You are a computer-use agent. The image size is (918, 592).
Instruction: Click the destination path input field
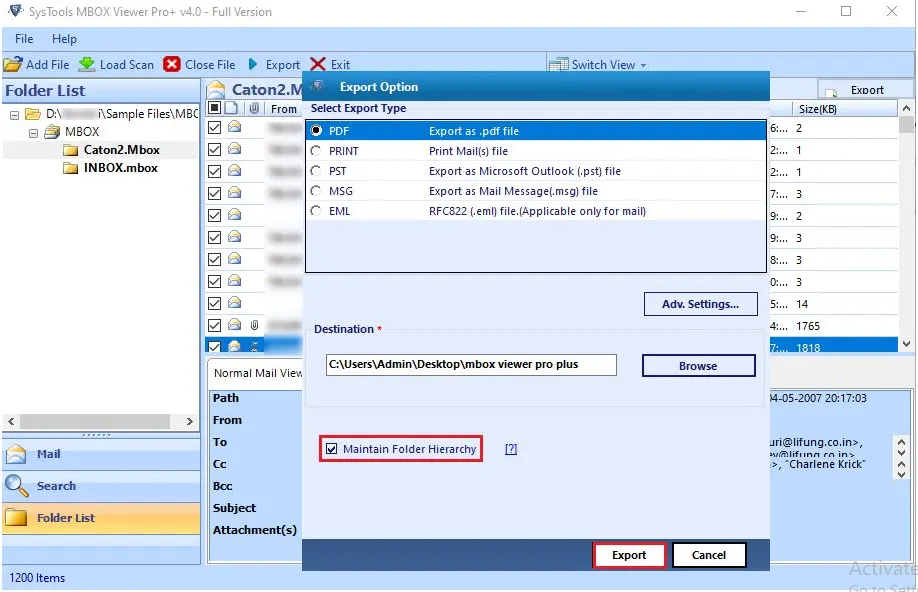pos(470,365)
